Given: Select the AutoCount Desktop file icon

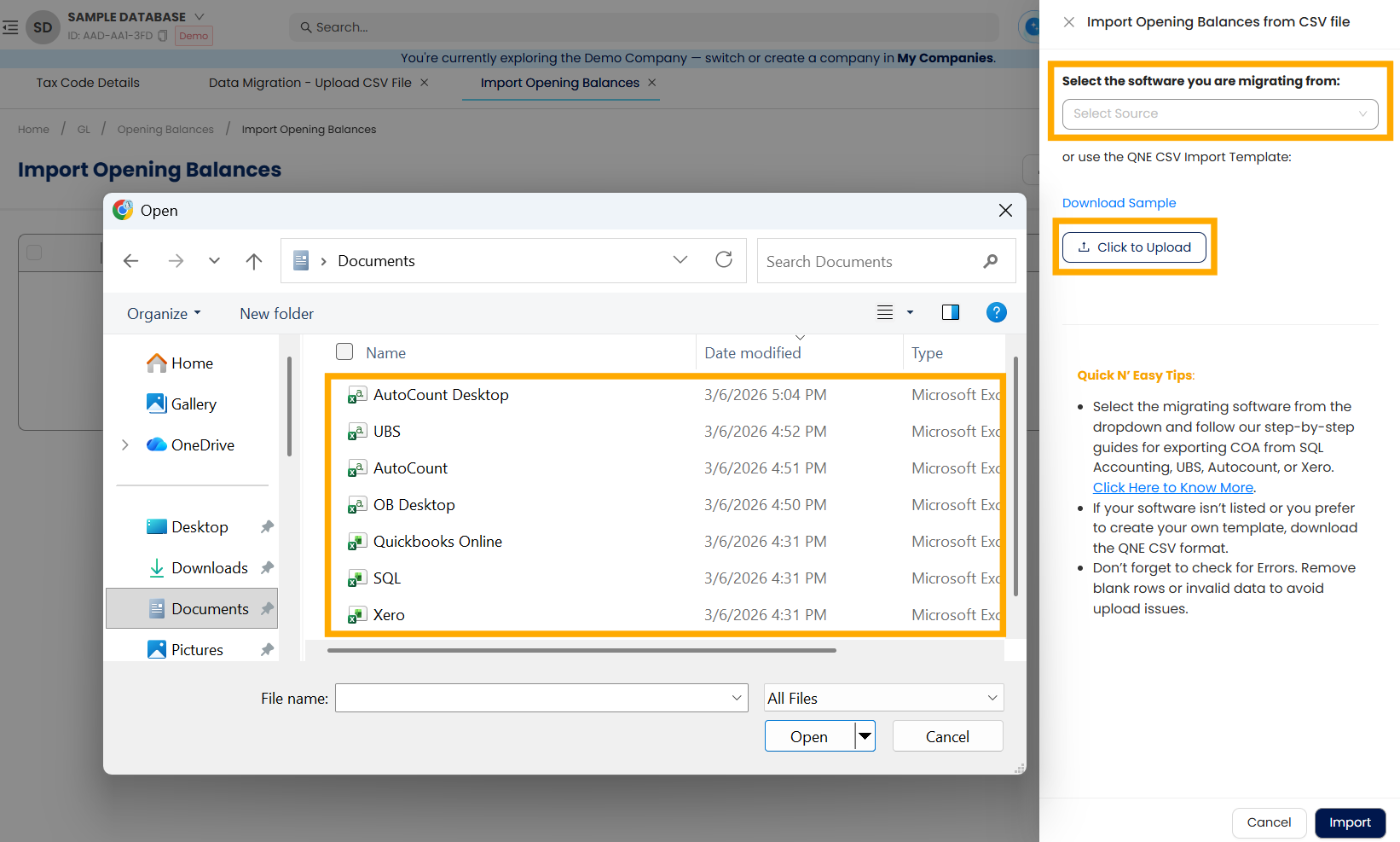Looking at the screenshot, I should [x=357, y=395].
